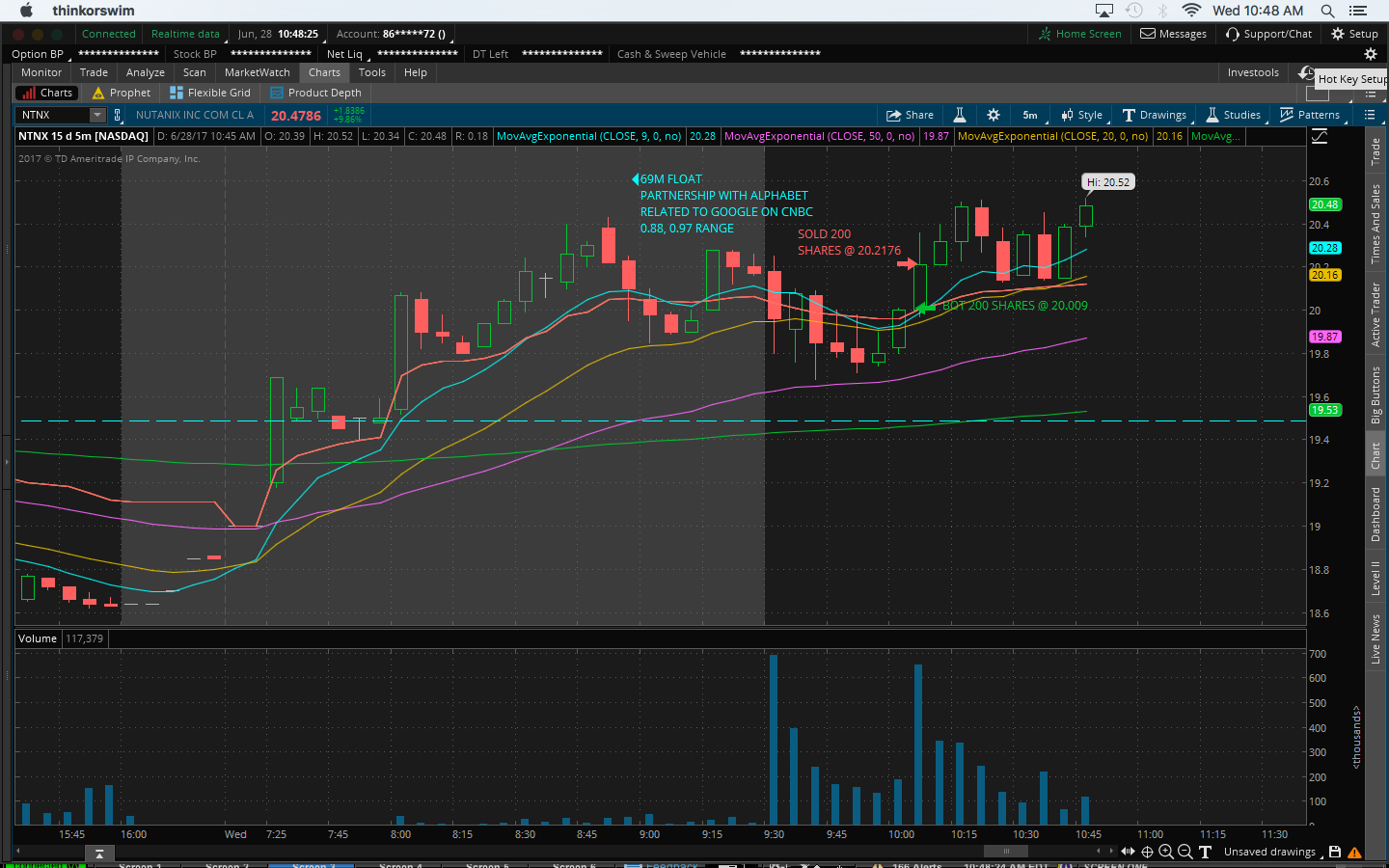
Task: Open the Help tab
Action: coord(416,72)
